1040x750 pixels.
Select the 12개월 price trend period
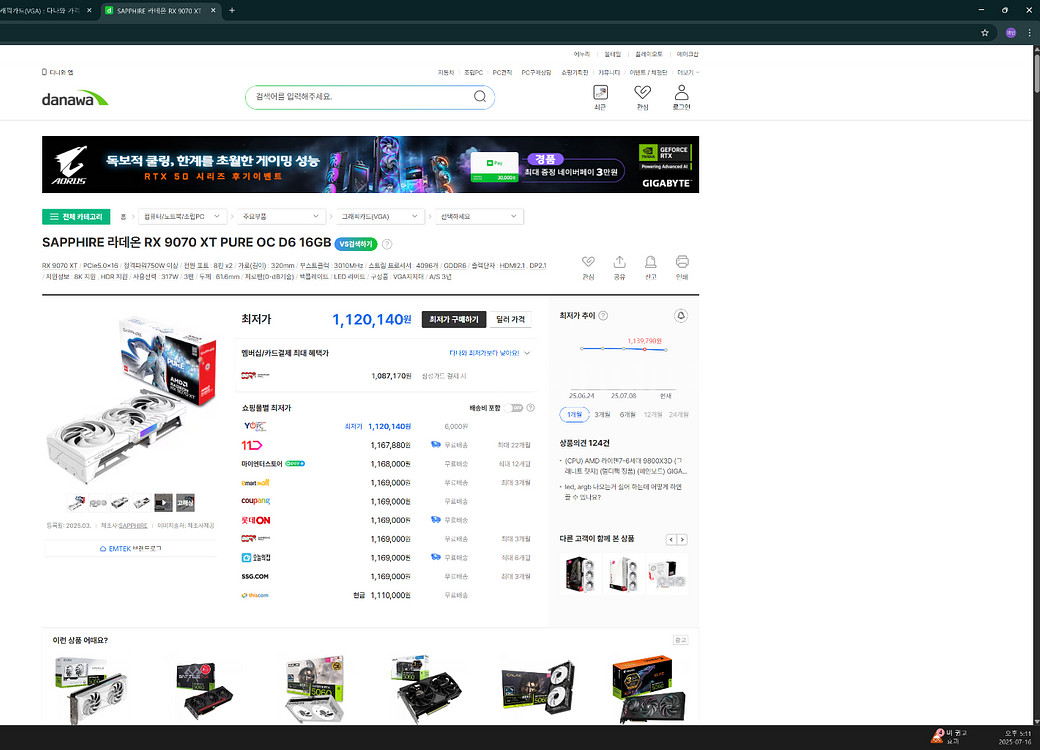(653, 414)
